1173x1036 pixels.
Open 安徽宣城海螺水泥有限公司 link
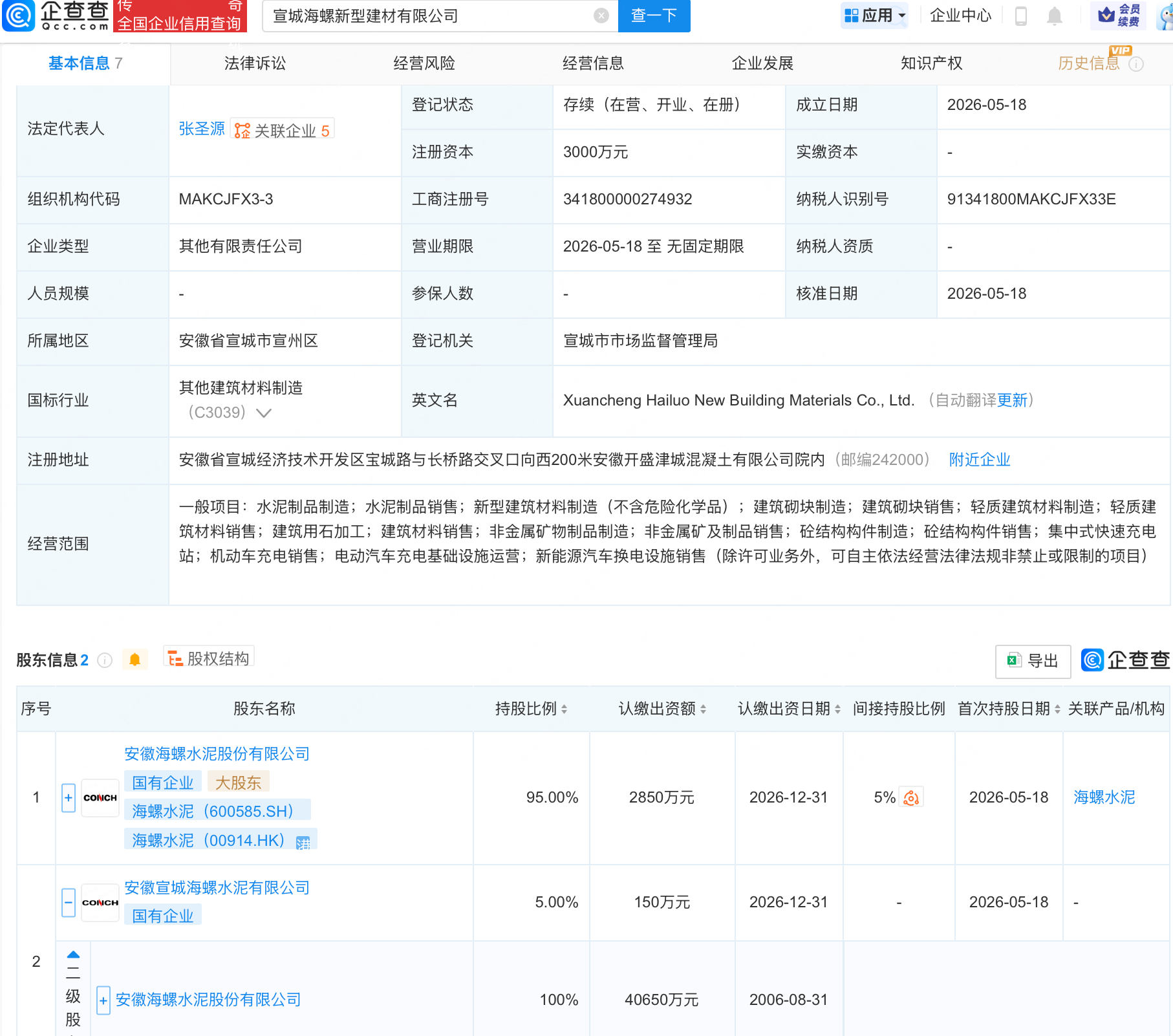(x=217, y=888)
